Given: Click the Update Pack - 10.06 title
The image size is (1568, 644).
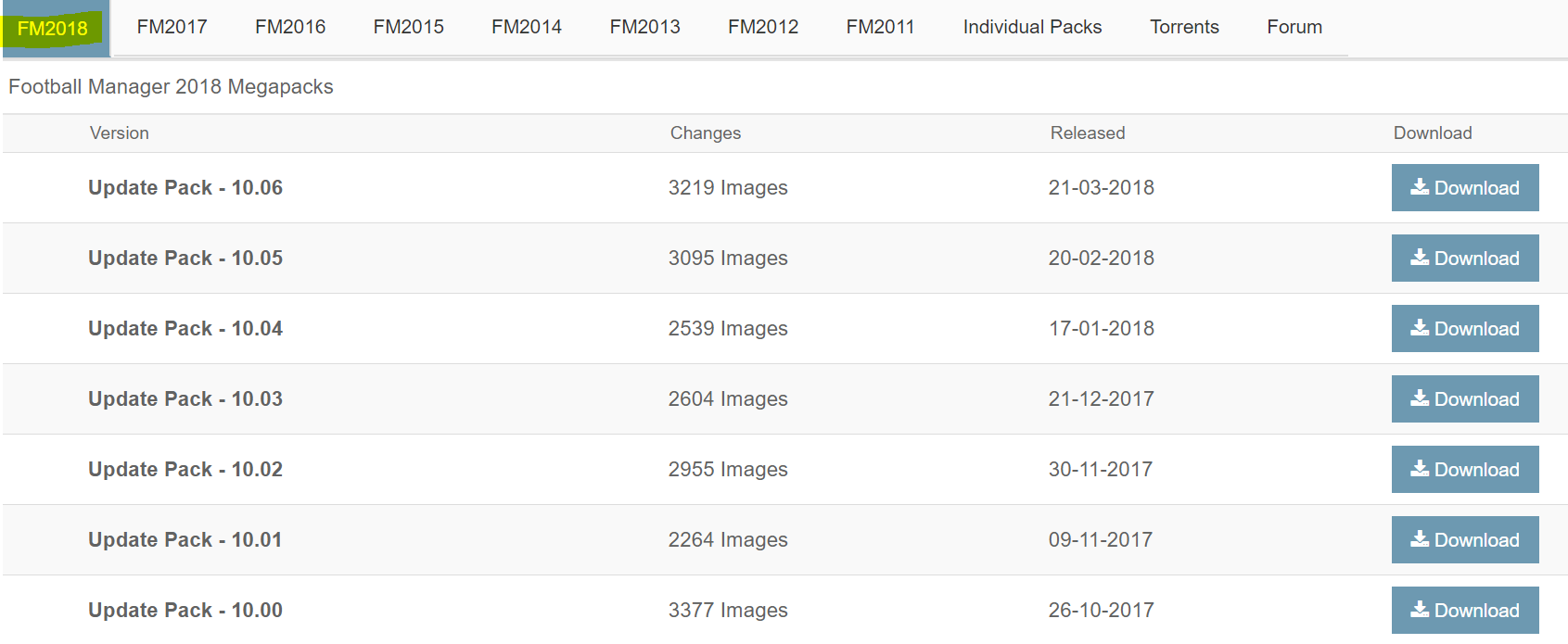Looking at the screenshot, I should click(x=185, y=187).
